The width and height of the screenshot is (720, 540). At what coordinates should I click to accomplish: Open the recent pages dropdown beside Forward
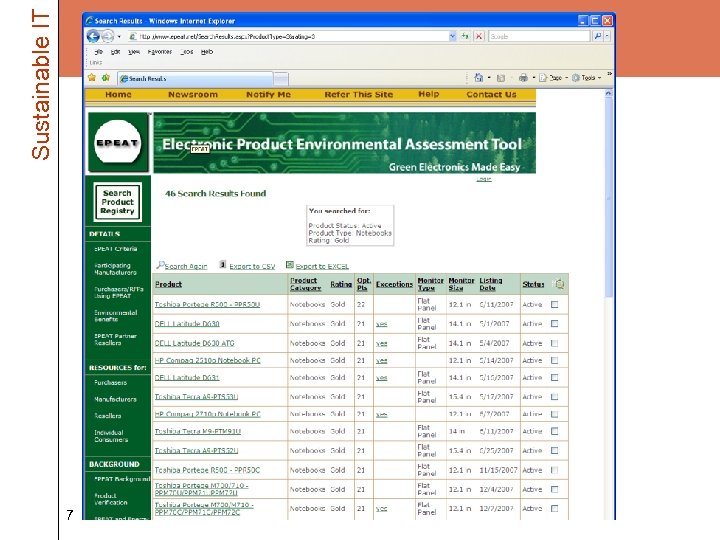click(x=119, y=36)
